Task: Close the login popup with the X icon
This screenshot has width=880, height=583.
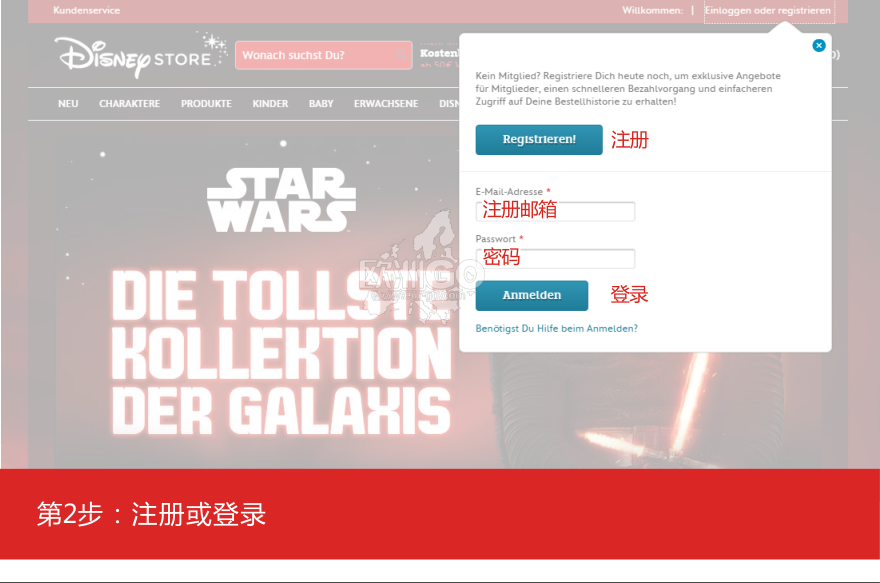Action: 819,45
